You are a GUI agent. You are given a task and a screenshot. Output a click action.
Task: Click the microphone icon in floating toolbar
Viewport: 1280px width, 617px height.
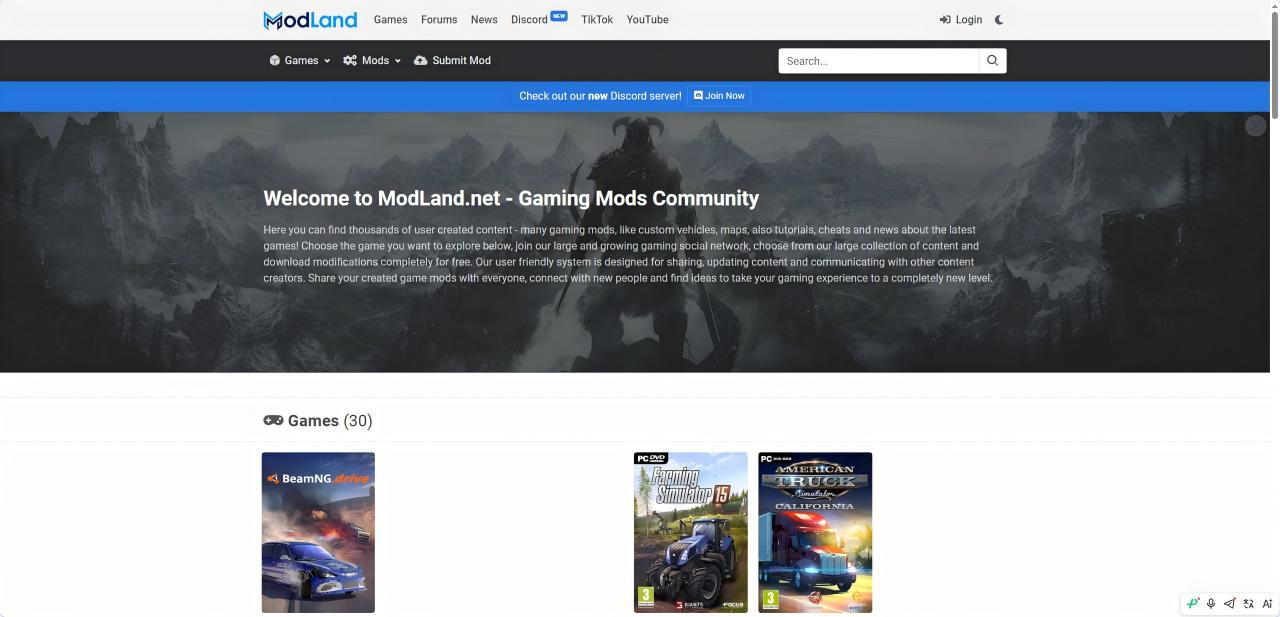point(1211,603)
